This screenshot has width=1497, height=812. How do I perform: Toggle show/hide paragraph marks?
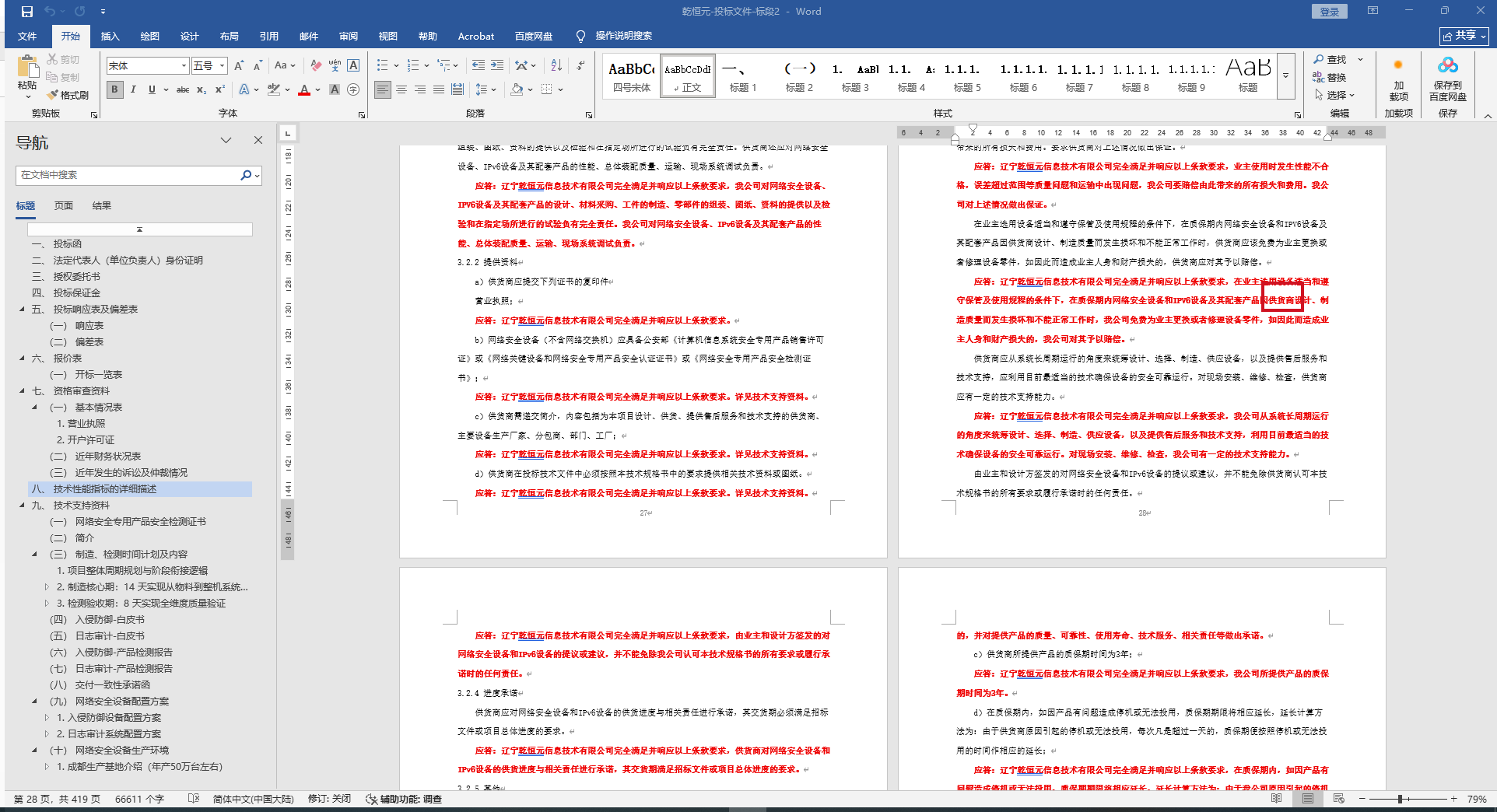pos(580,66)
